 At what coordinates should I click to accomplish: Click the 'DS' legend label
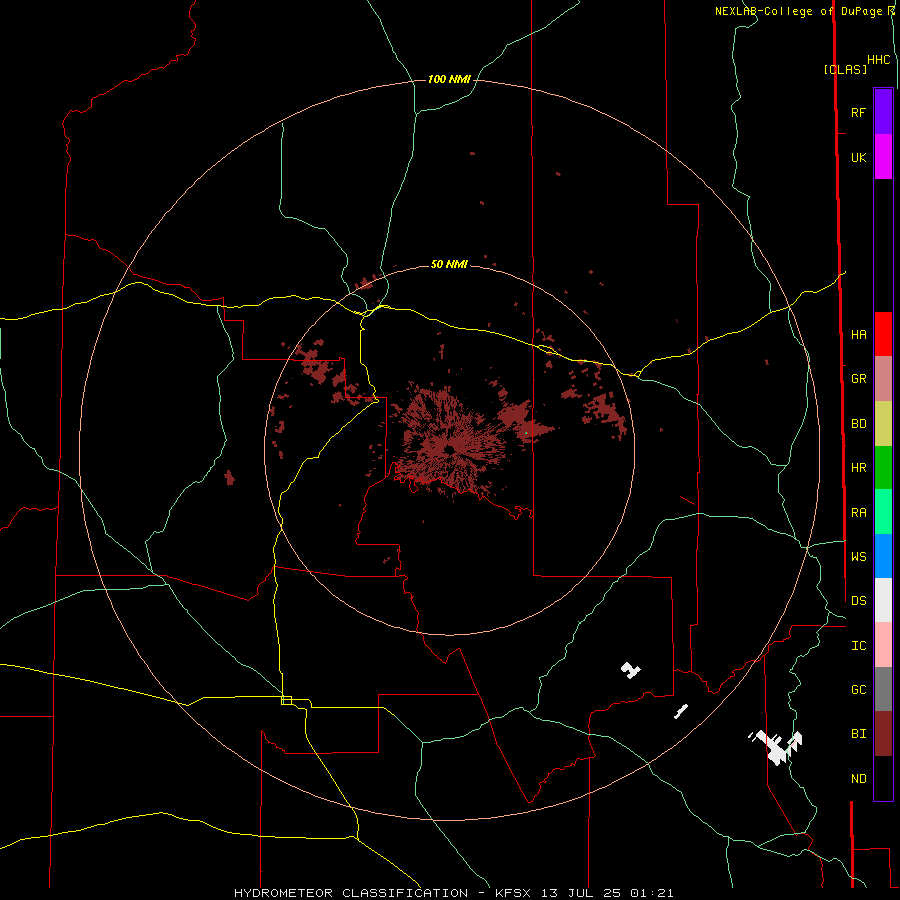(859, 601)
